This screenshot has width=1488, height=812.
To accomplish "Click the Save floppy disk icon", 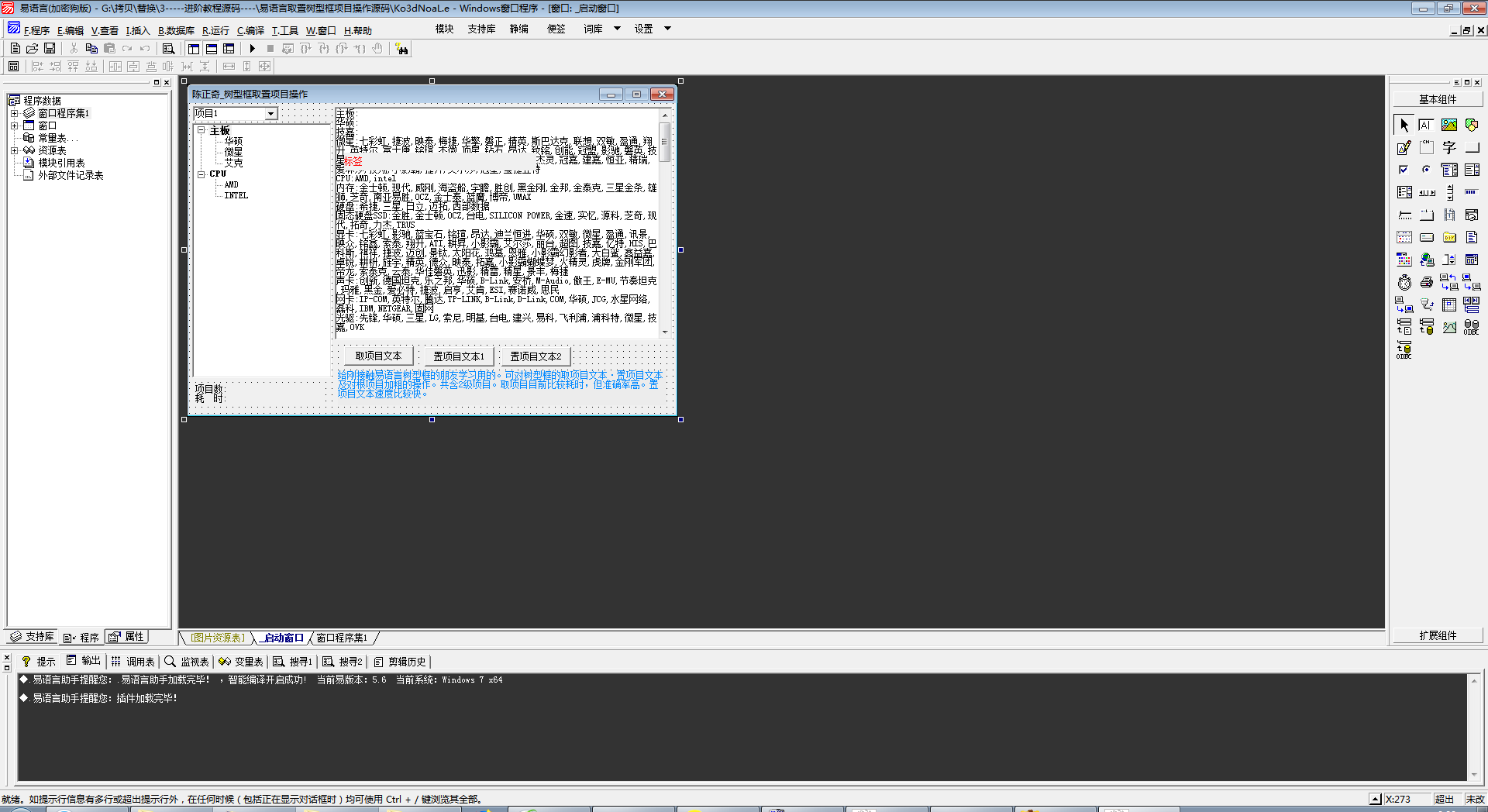I will point(50,48).
